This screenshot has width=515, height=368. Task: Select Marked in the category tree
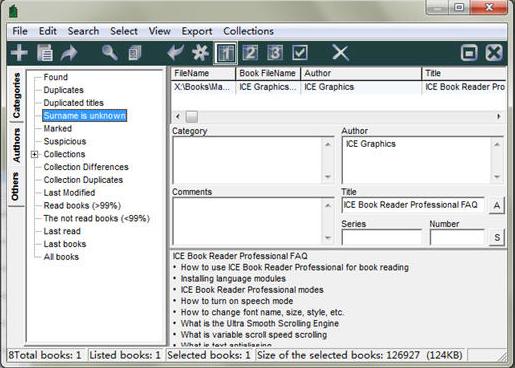pos(57,128)
